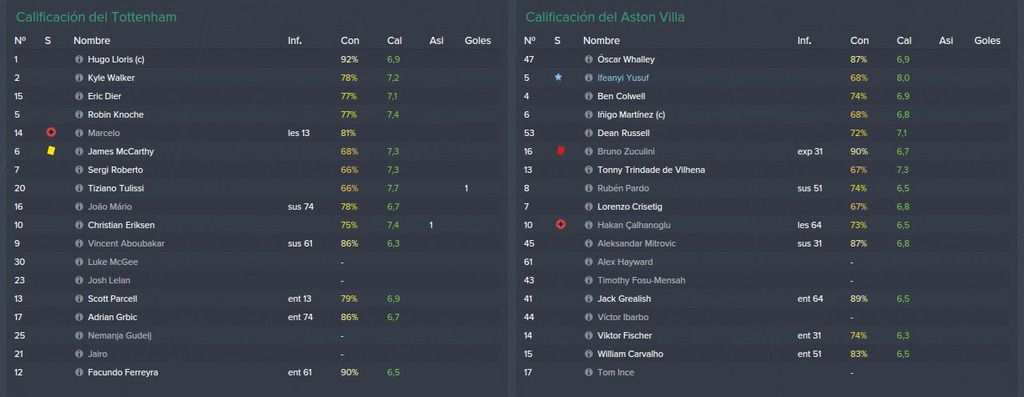
Task: Open info icon next to Christian Eriksen
Action: point(79,225)
